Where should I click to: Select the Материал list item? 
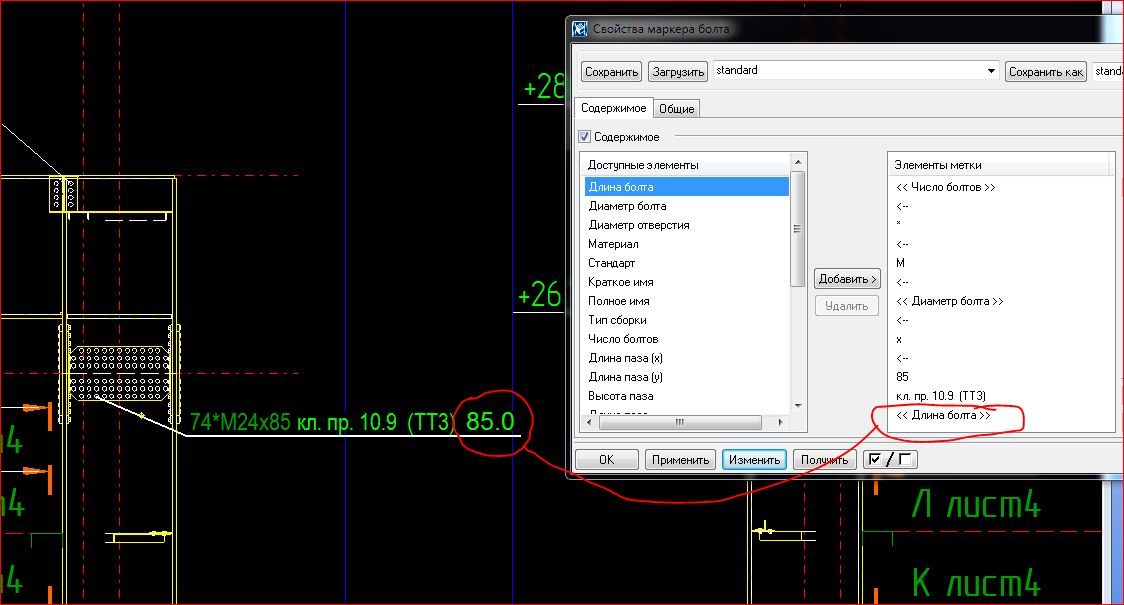613,244
